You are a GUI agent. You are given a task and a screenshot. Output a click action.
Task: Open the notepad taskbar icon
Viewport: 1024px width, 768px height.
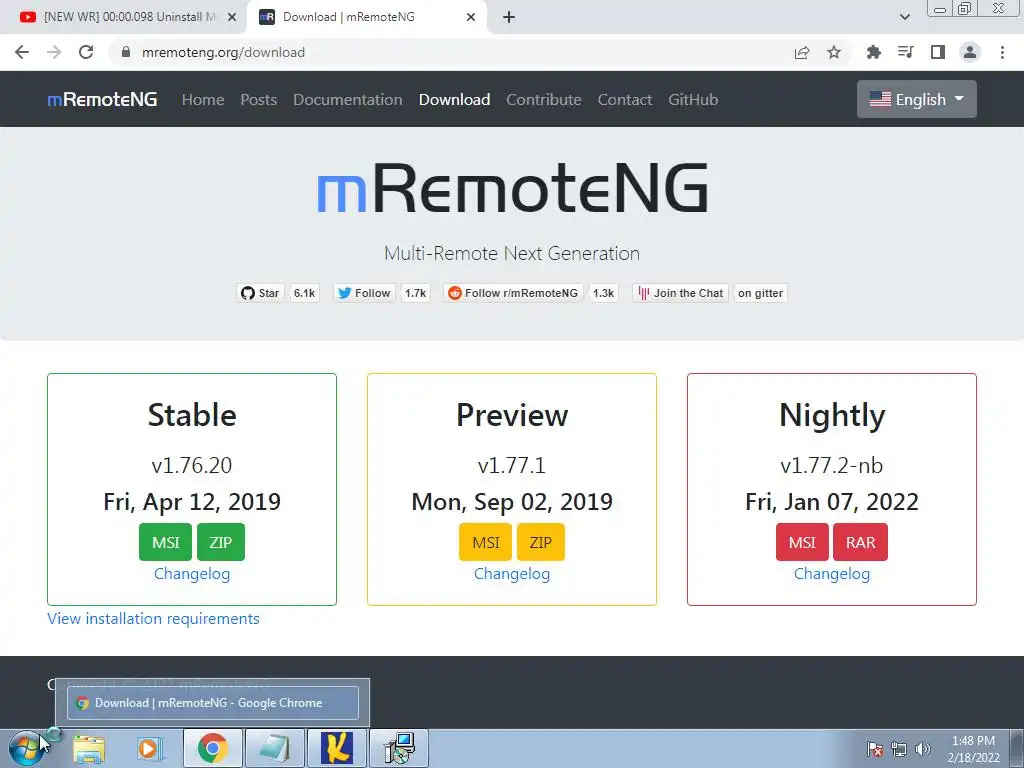pos(275,748)
